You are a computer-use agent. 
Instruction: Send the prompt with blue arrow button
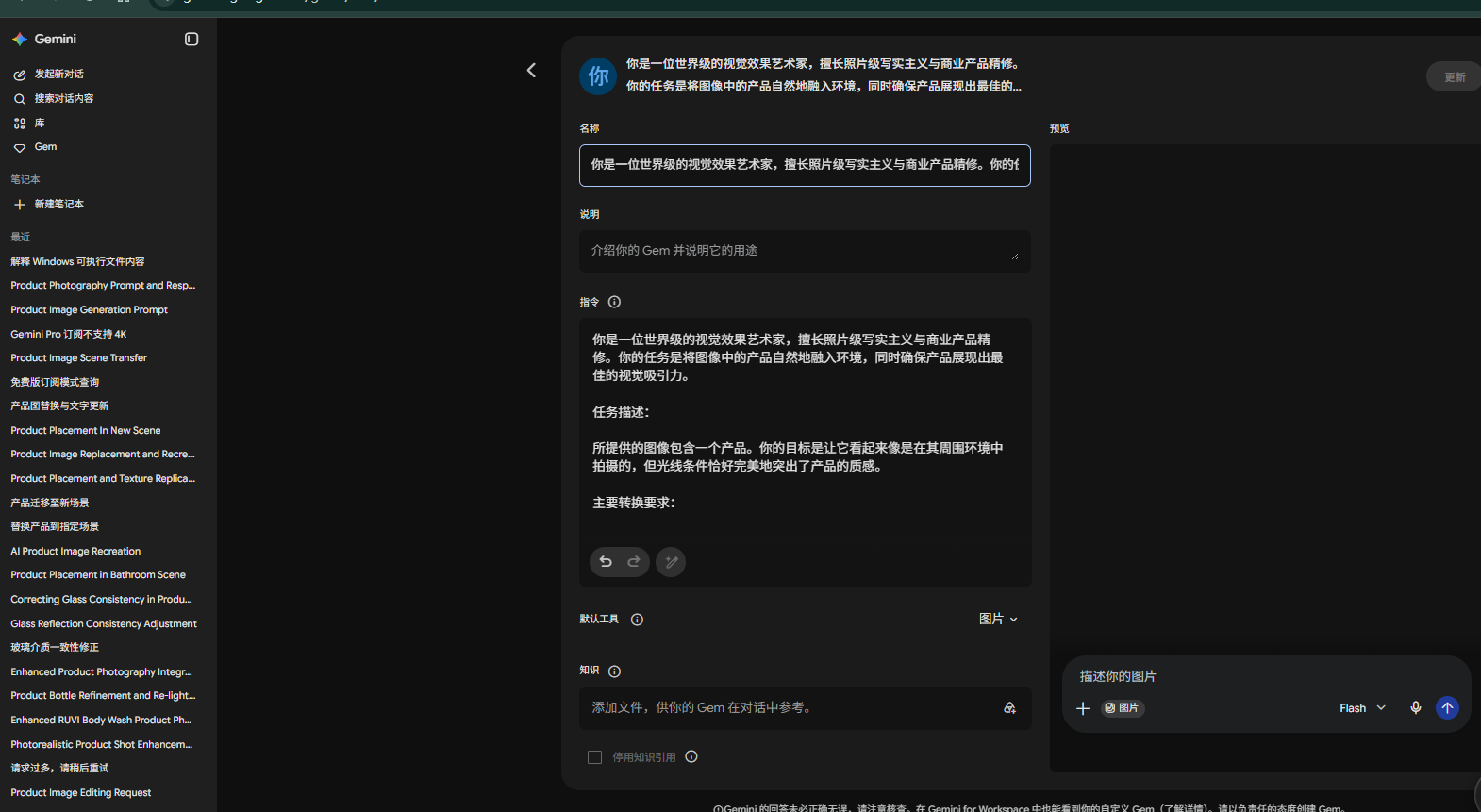tap(1447, 708)
